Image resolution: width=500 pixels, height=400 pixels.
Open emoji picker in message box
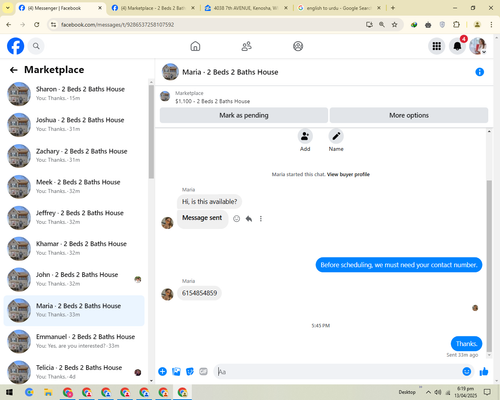467,371
